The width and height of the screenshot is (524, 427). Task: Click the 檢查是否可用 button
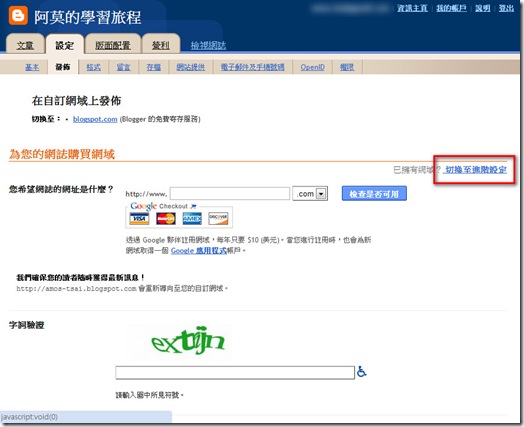click(374, 194)
